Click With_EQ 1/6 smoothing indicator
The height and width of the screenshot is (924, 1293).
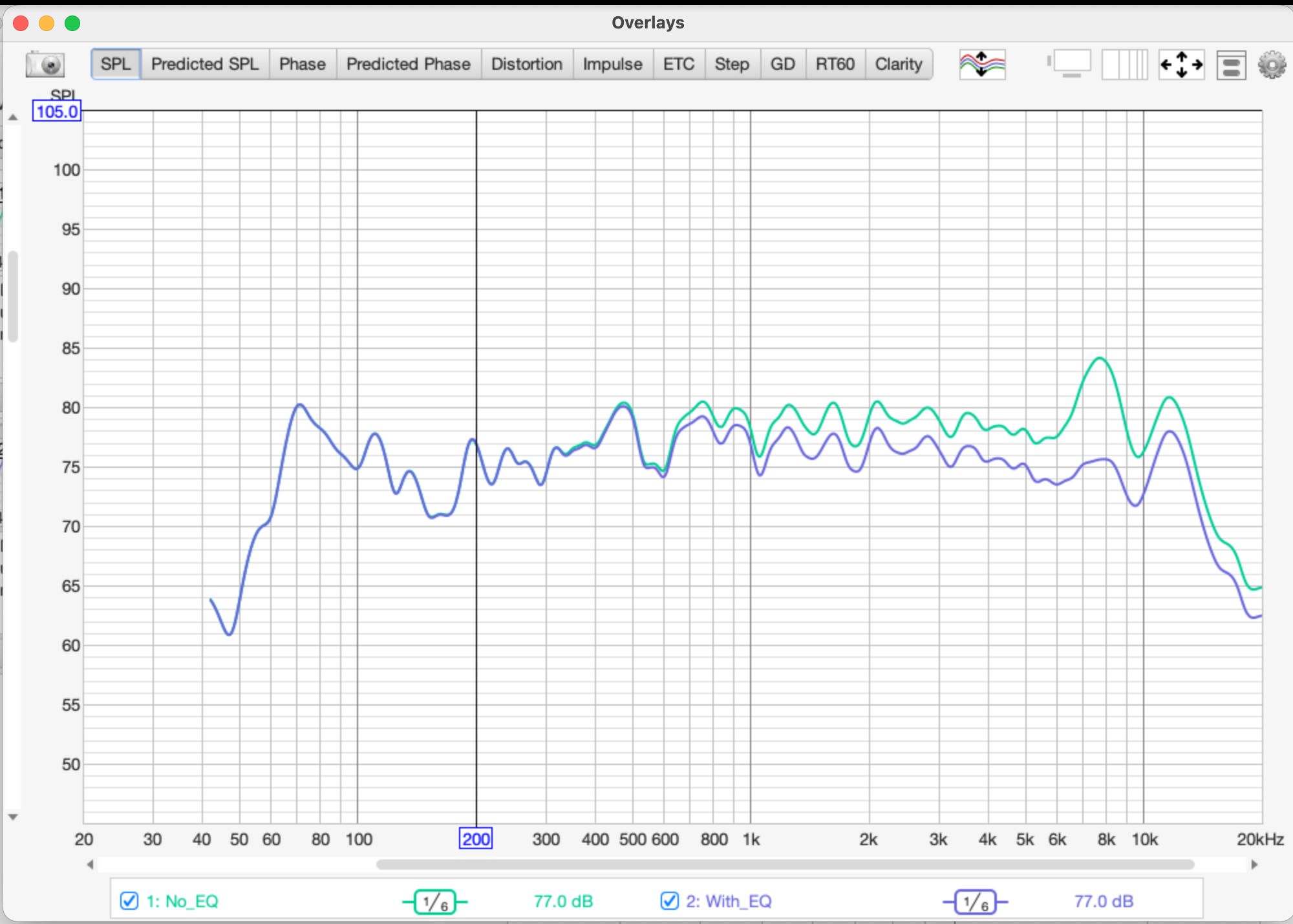tap(975, 901)
